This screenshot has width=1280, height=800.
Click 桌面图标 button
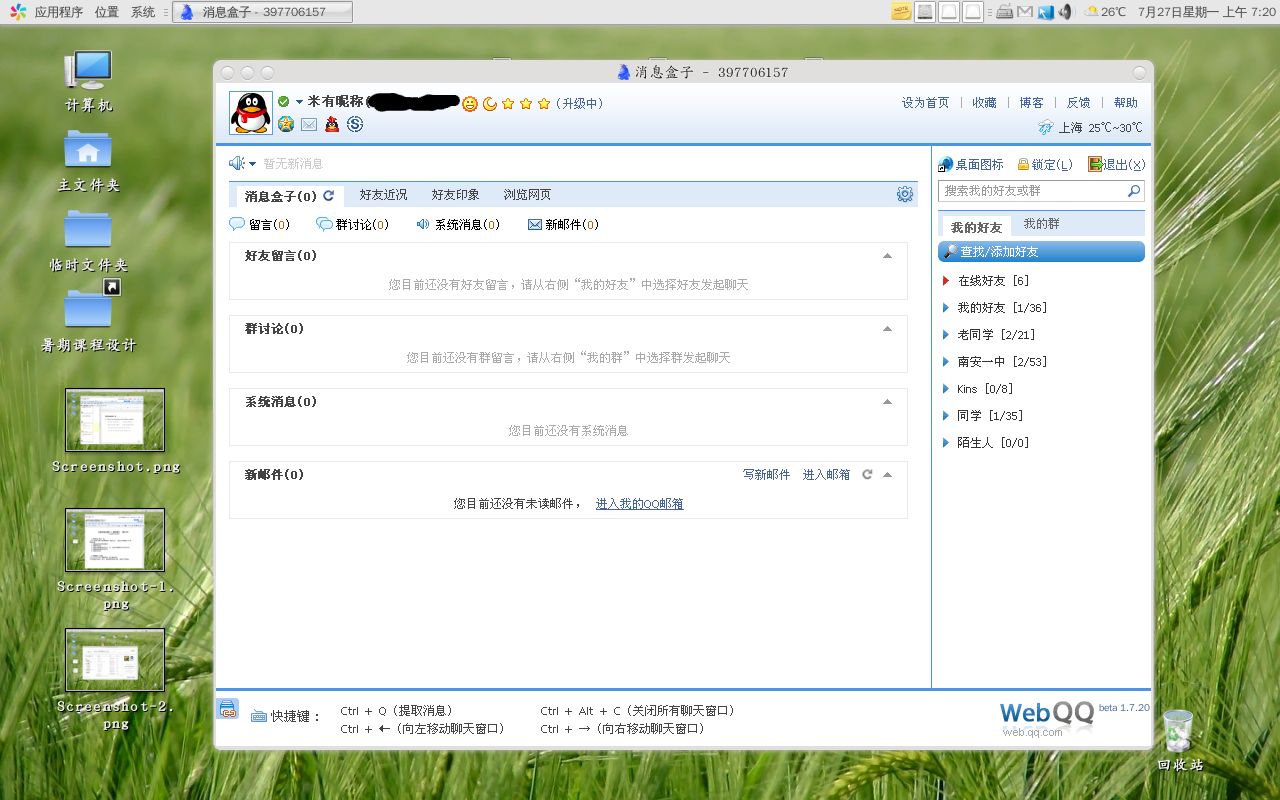[x=971, y=165]
